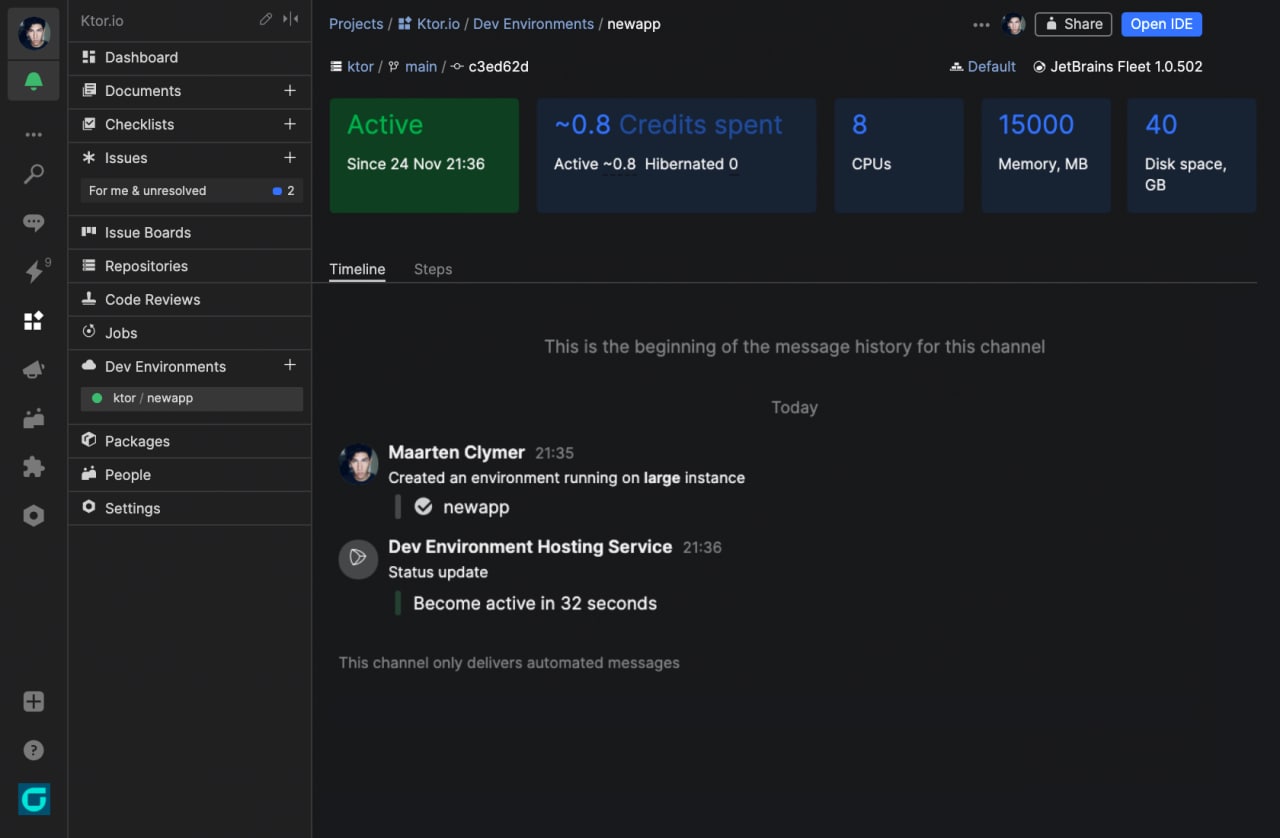Viewport: 1280px width, 838px height.
Task: Edit project sidebar with pencil icon
Action: click(x=265, y=19)
